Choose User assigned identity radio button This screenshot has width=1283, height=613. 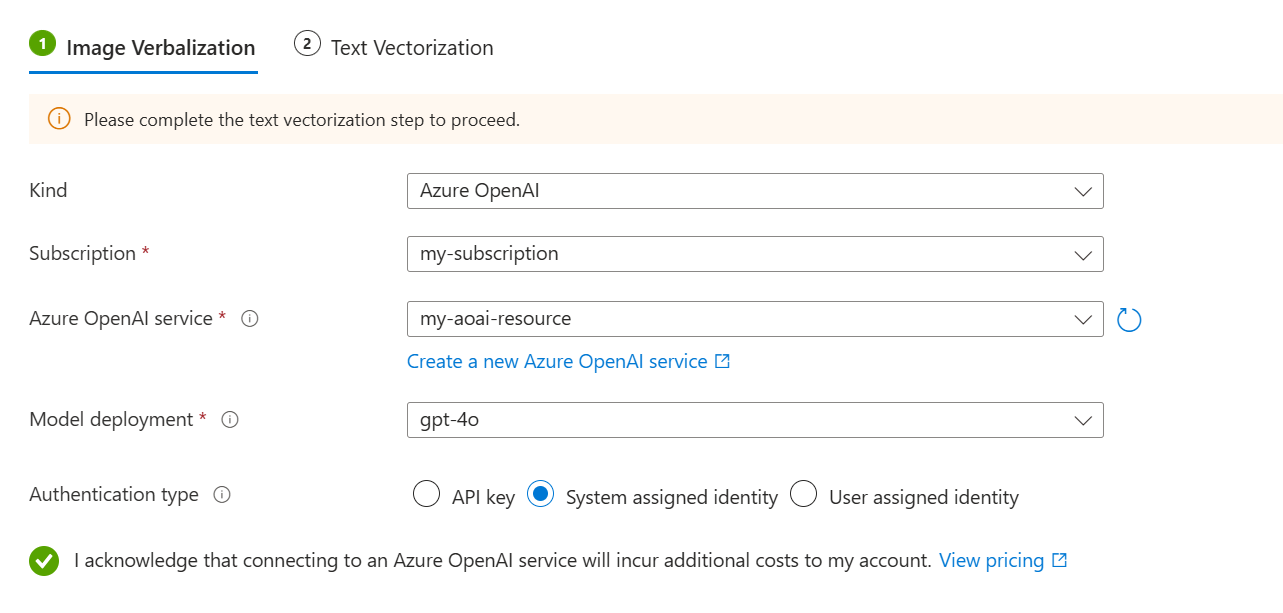804,495
